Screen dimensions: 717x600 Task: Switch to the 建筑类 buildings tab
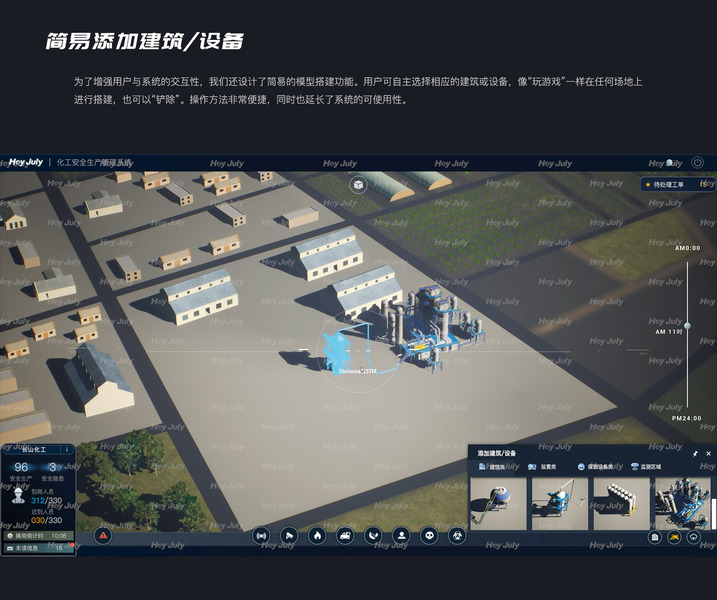click(x=492, y=466)
